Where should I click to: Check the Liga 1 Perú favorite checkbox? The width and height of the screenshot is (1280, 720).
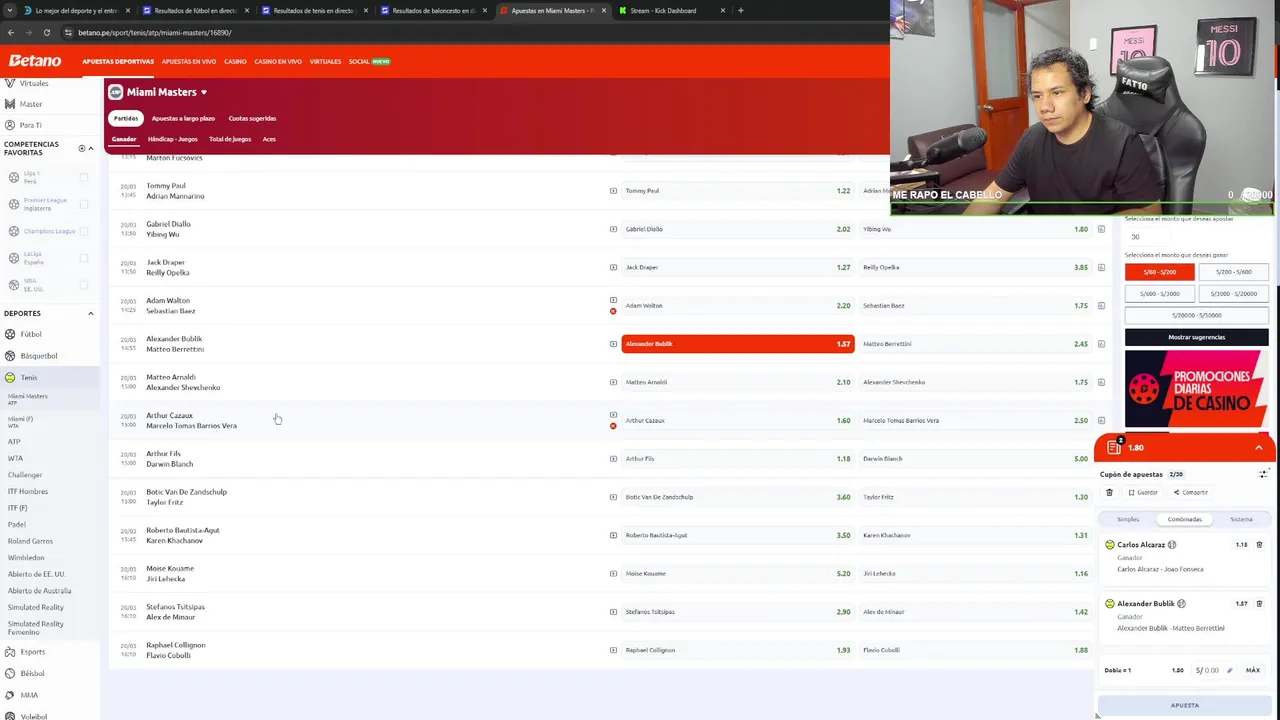coord(84,178)
